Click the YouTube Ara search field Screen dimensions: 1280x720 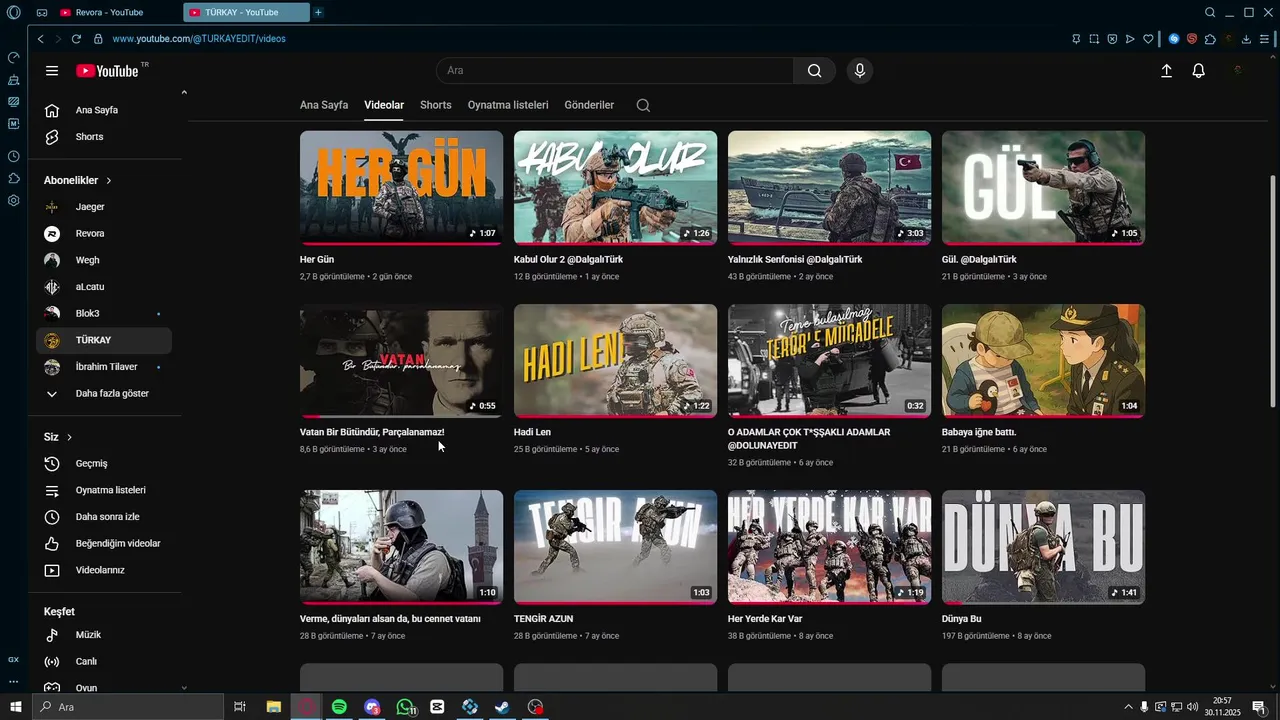click(x=615, y=71)
